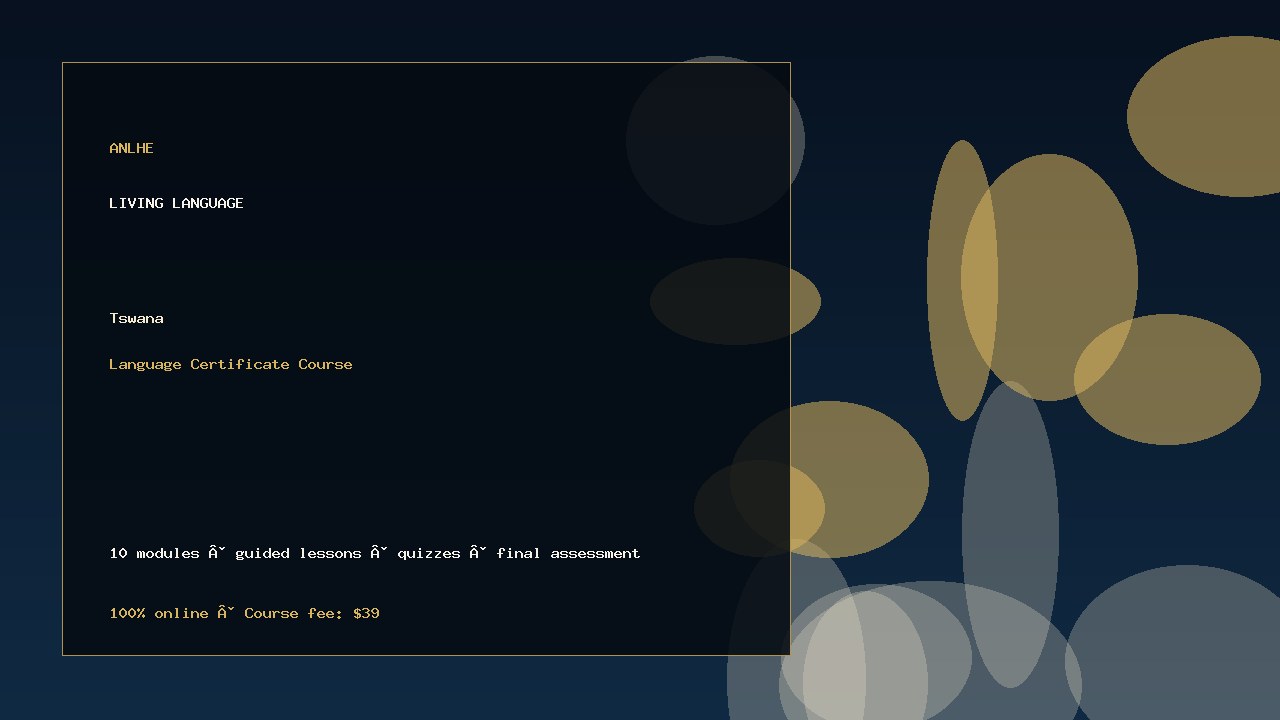Click the Tswana title

pyautogui.click(x=136, y=318)
